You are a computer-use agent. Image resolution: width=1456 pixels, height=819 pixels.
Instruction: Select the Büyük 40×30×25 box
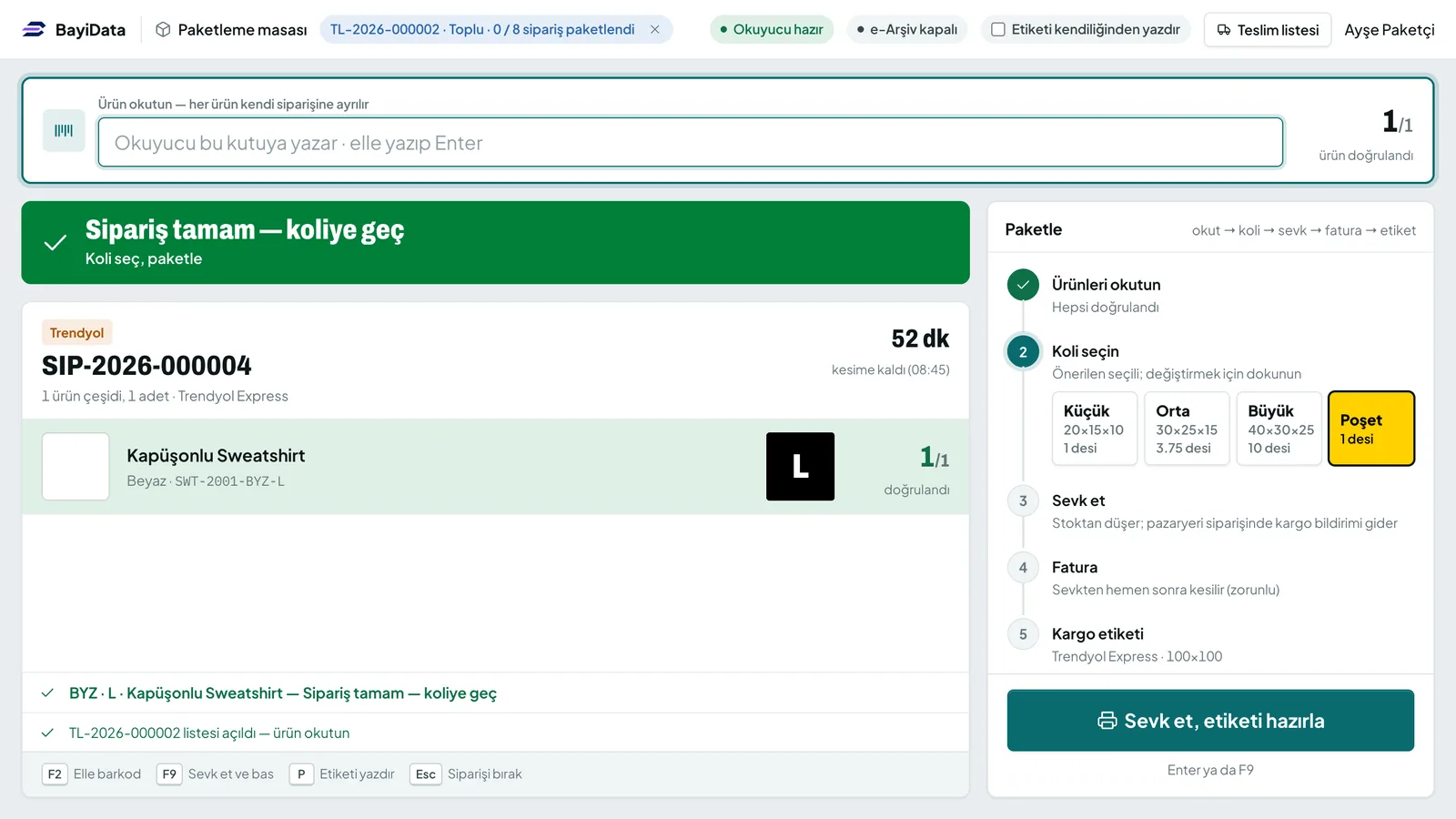coord(1279,429)
